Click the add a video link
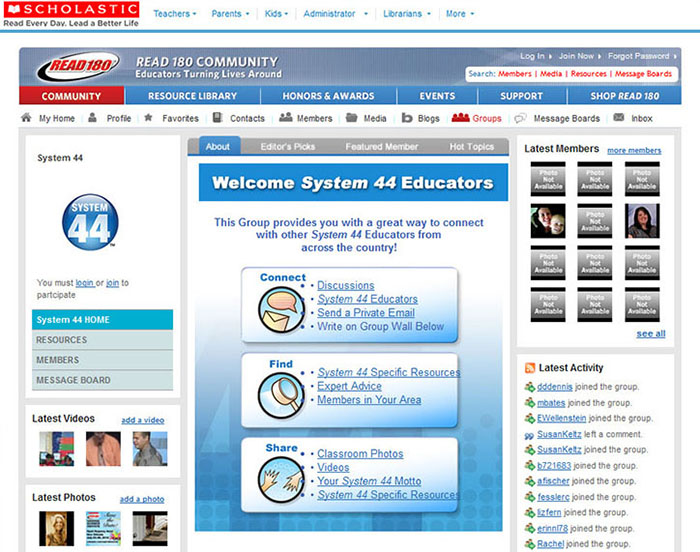Image resolution: width=700 pixels, height=552 pixels. tap(143, 420)
